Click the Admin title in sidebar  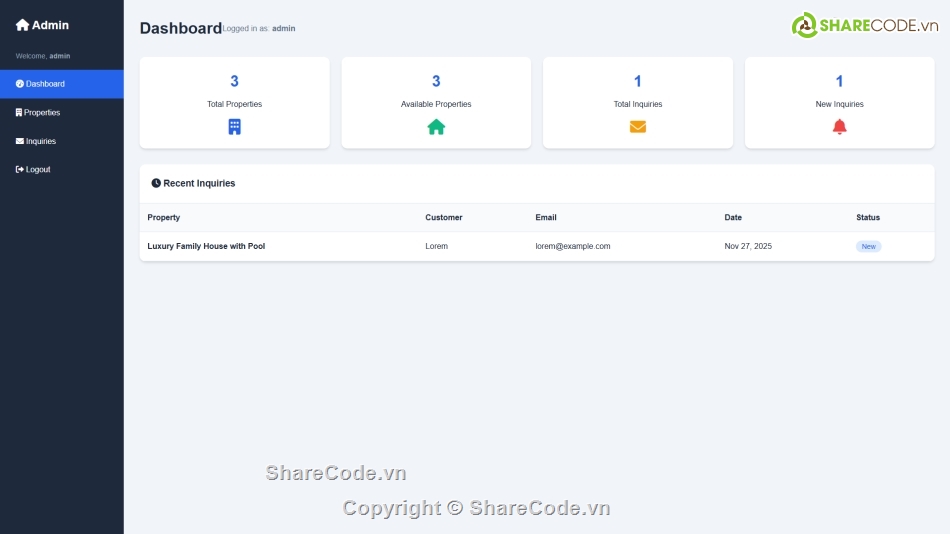50,25
